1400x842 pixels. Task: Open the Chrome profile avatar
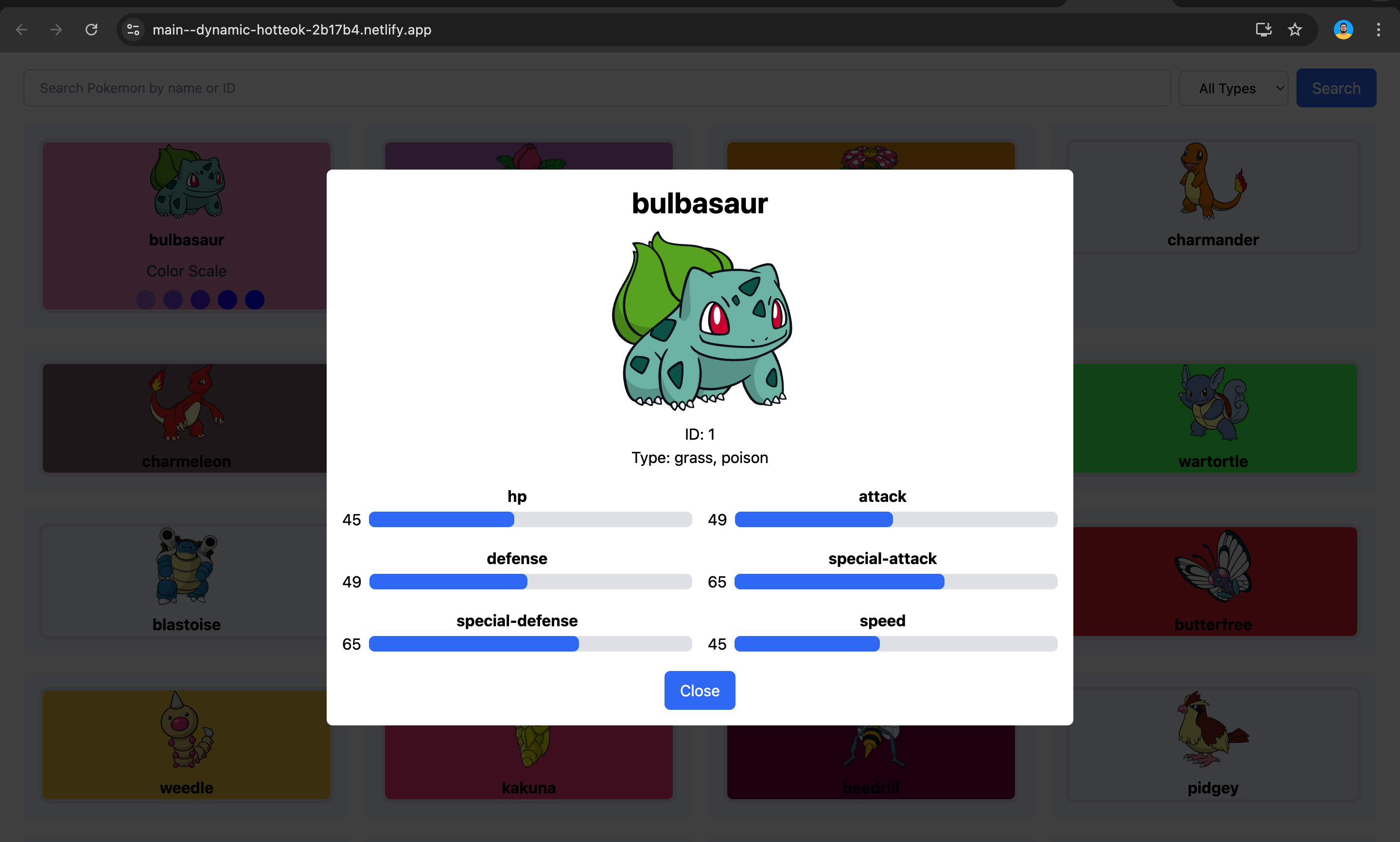pyautogui.click(x=1343, y=30)
